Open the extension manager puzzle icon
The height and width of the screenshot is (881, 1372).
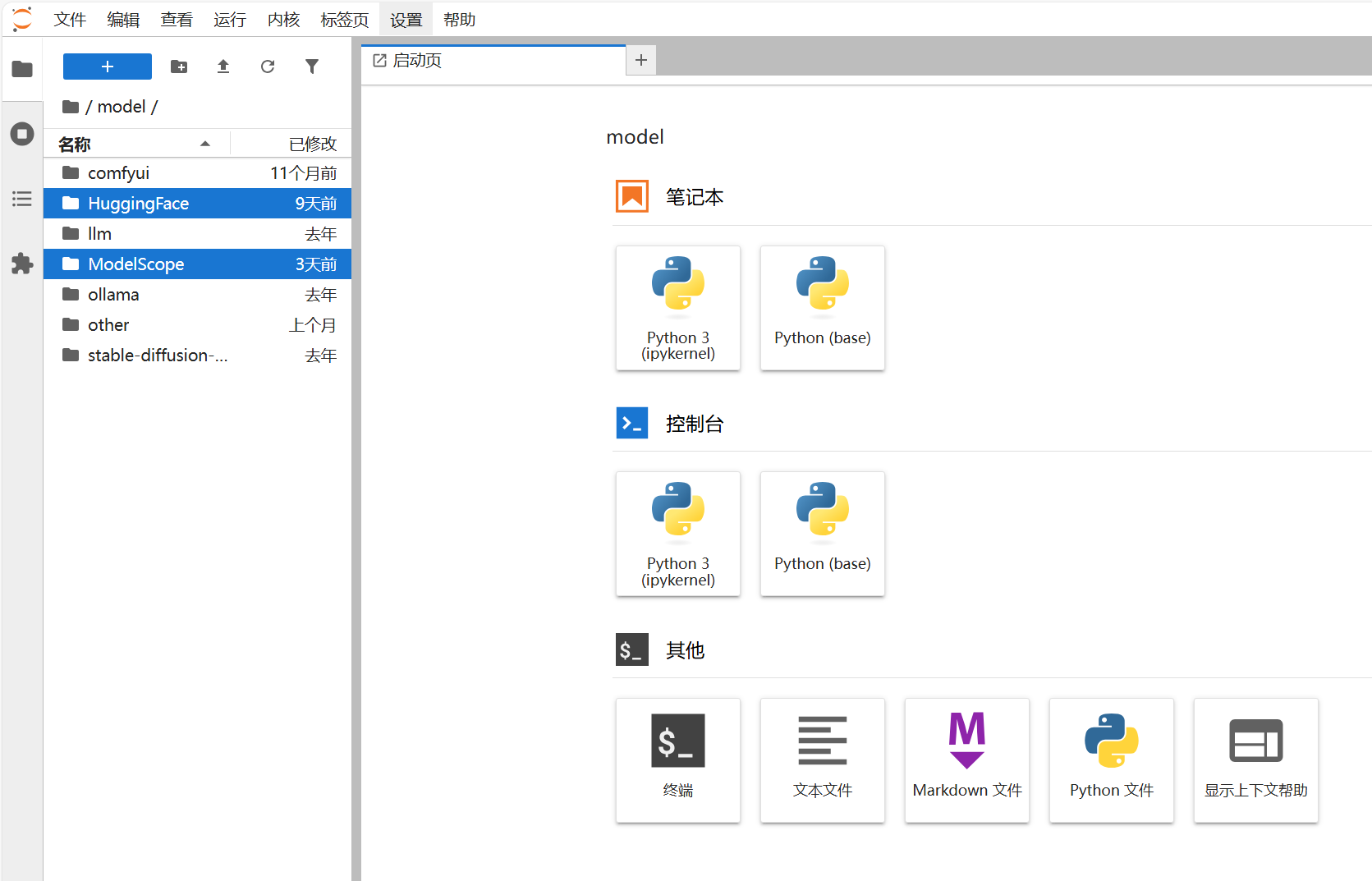22,264
